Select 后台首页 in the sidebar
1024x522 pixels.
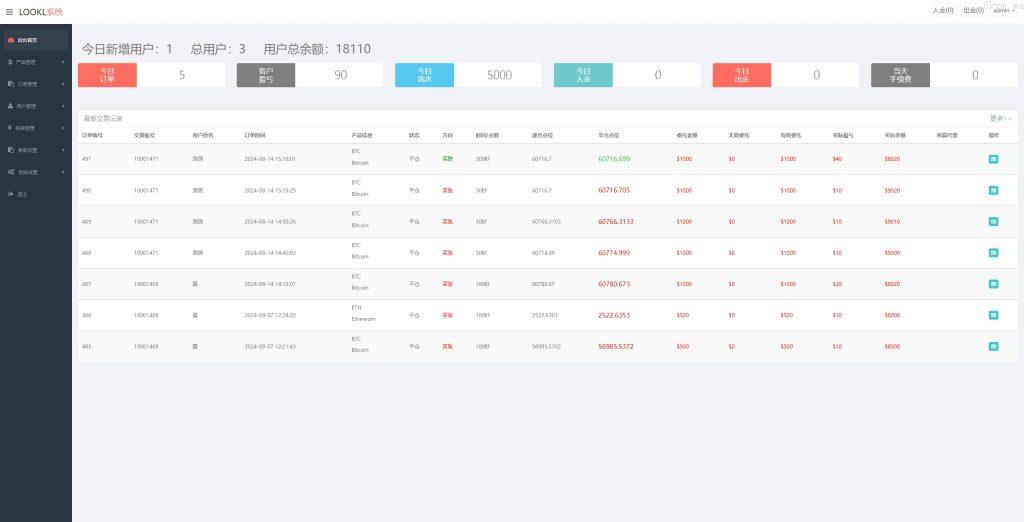(x=35, y=40)
